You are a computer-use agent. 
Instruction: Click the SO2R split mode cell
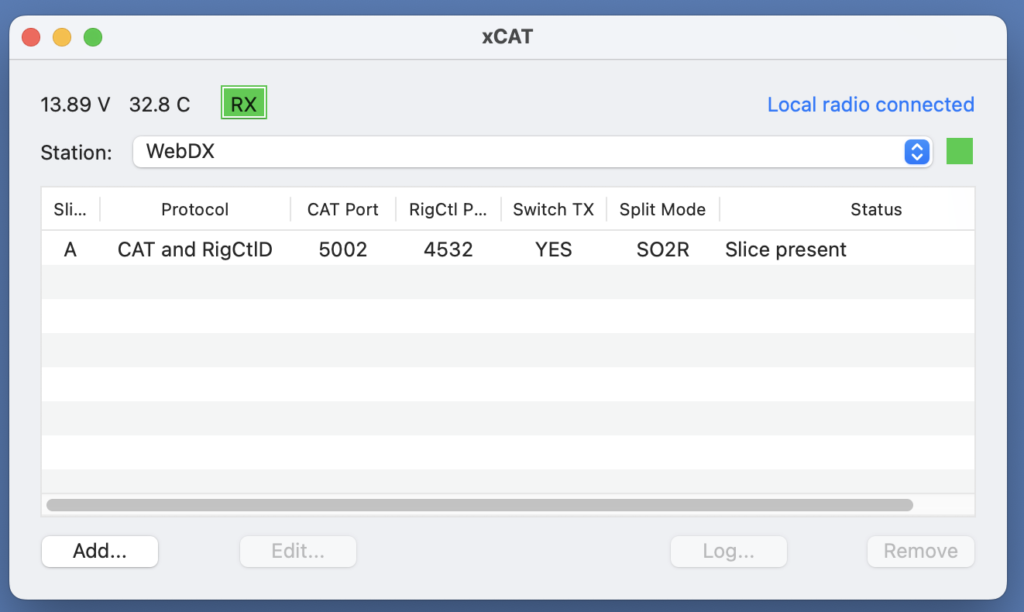pyautogui.click(x=663, y=250)
